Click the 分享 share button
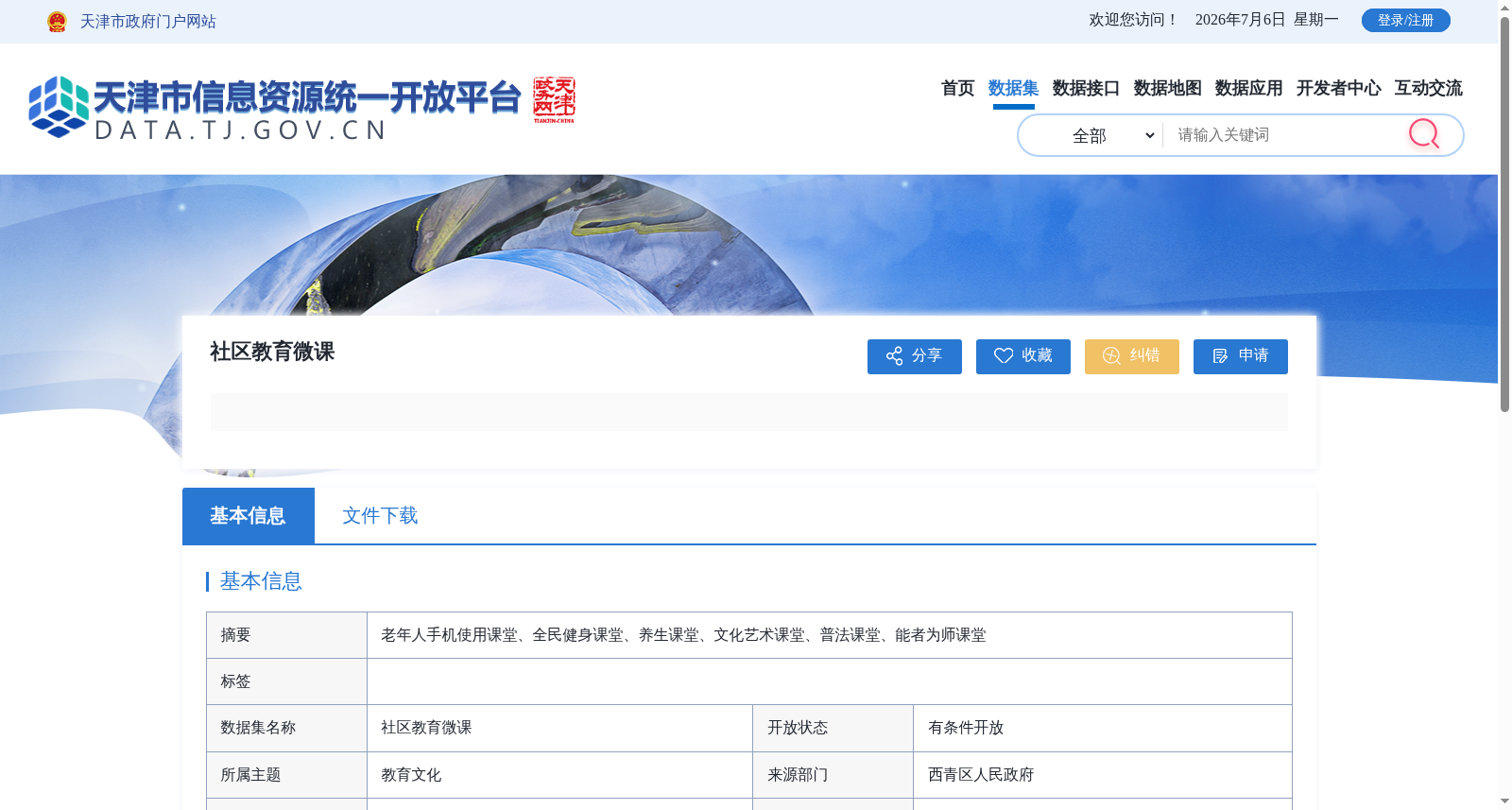Viewport: 1512px width, 810px height. pos(914,356)
